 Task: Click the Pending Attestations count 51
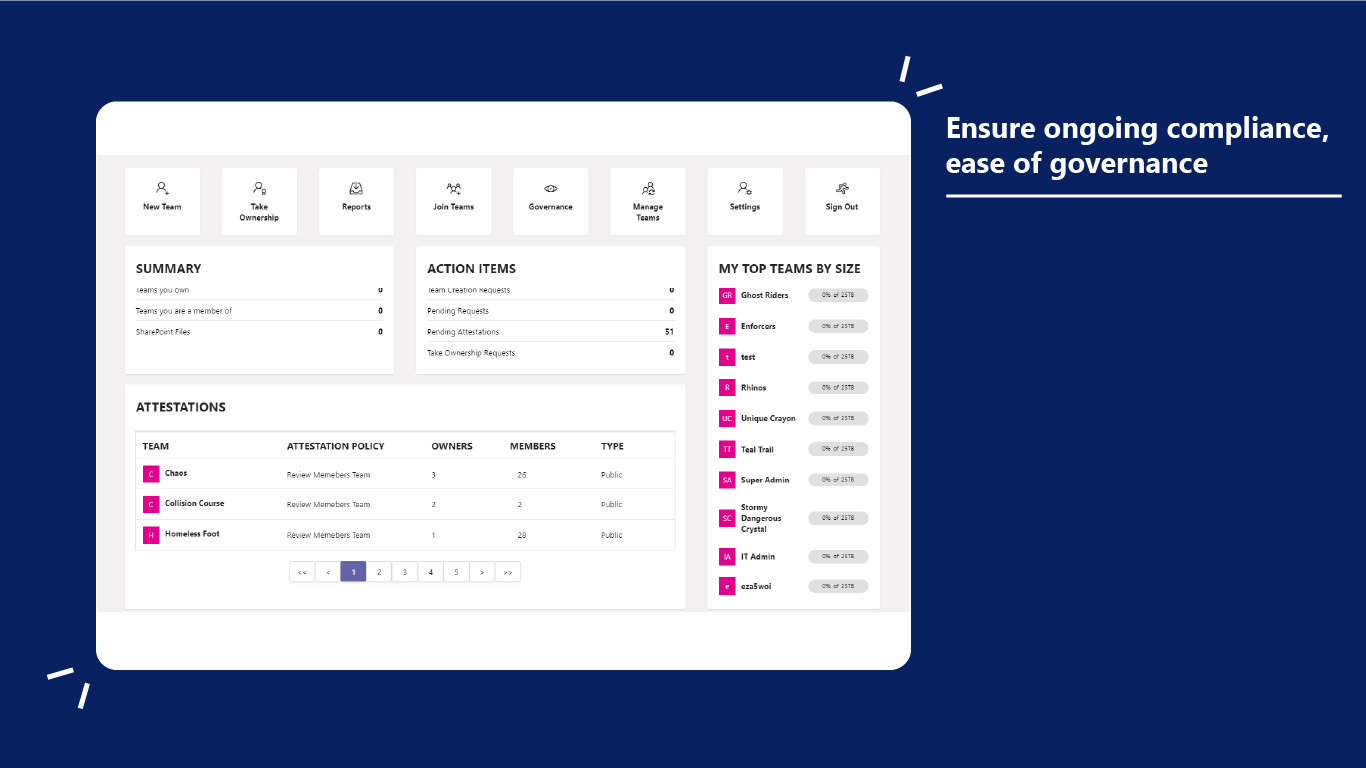pos(669,332)
